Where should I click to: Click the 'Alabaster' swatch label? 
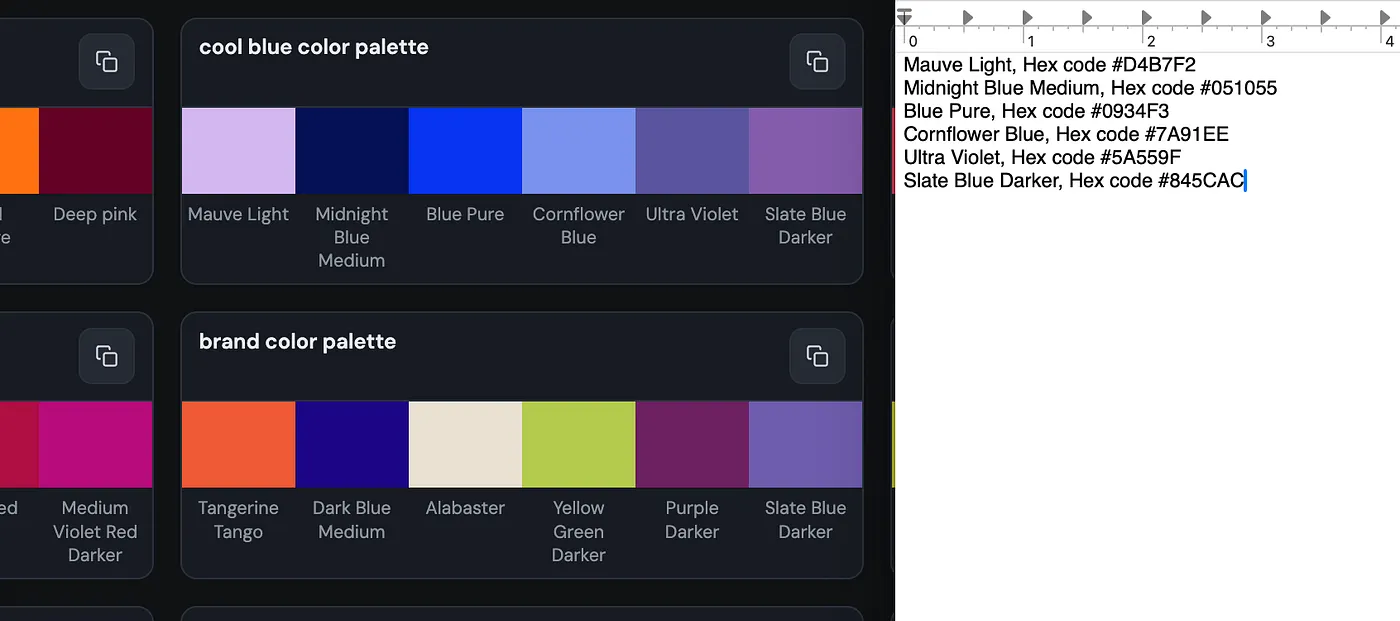coord(465,508)
